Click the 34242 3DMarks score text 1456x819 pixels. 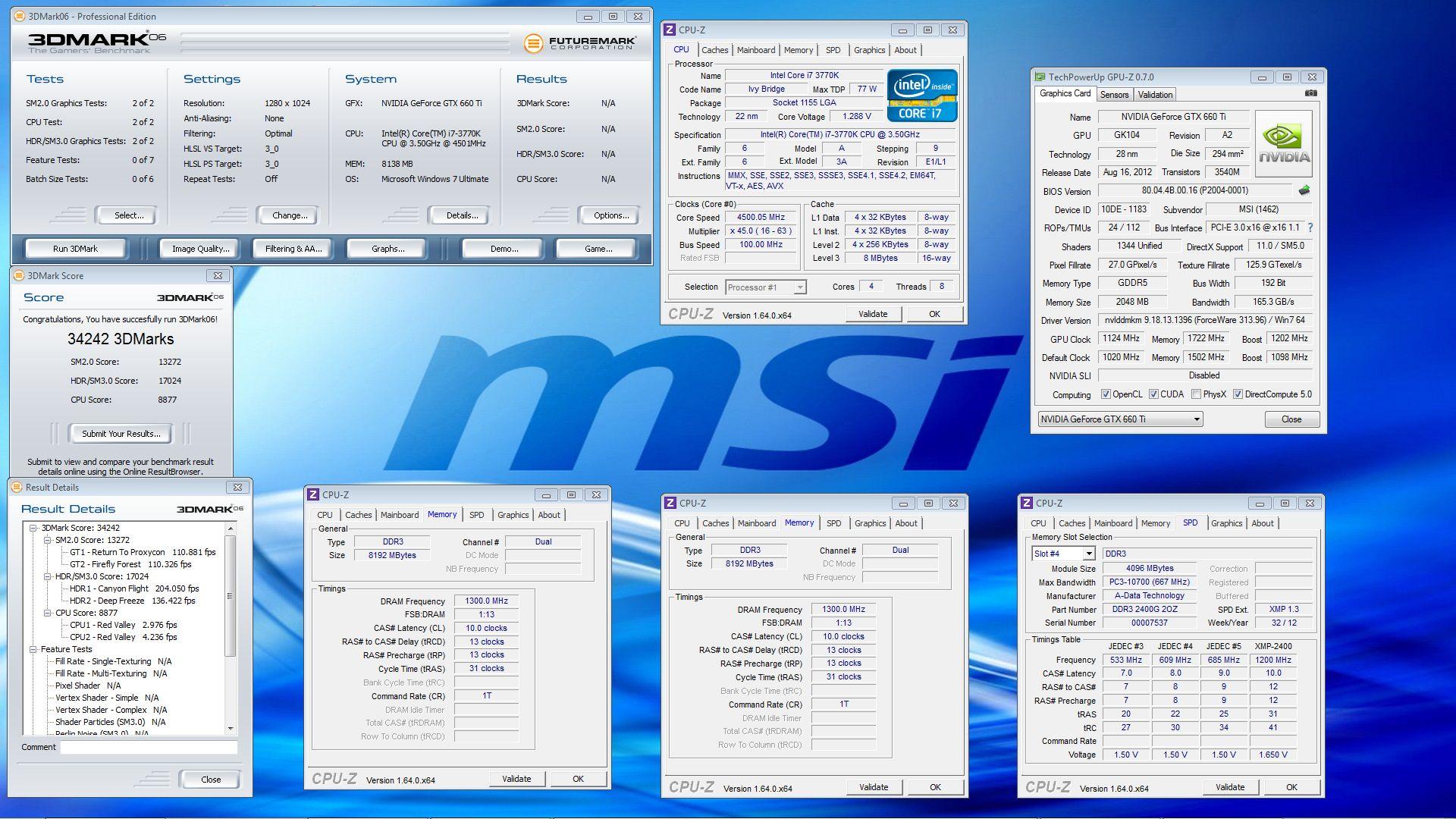121,339
